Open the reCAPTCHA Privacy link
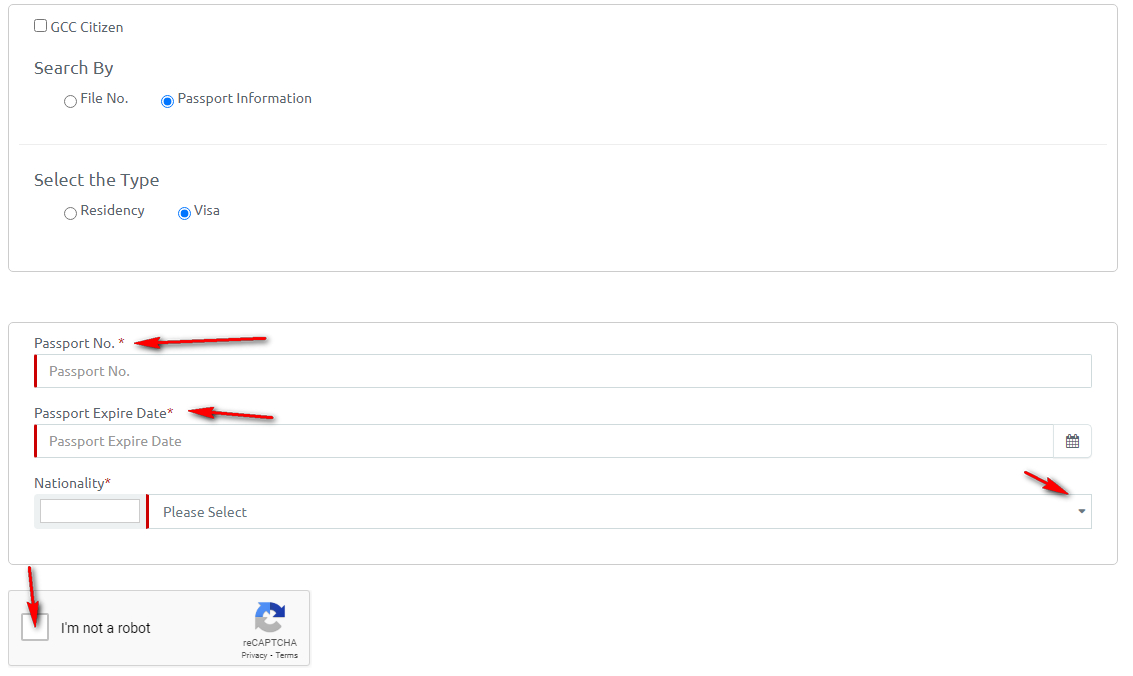 pyautogui.click(x=254, y=655)
